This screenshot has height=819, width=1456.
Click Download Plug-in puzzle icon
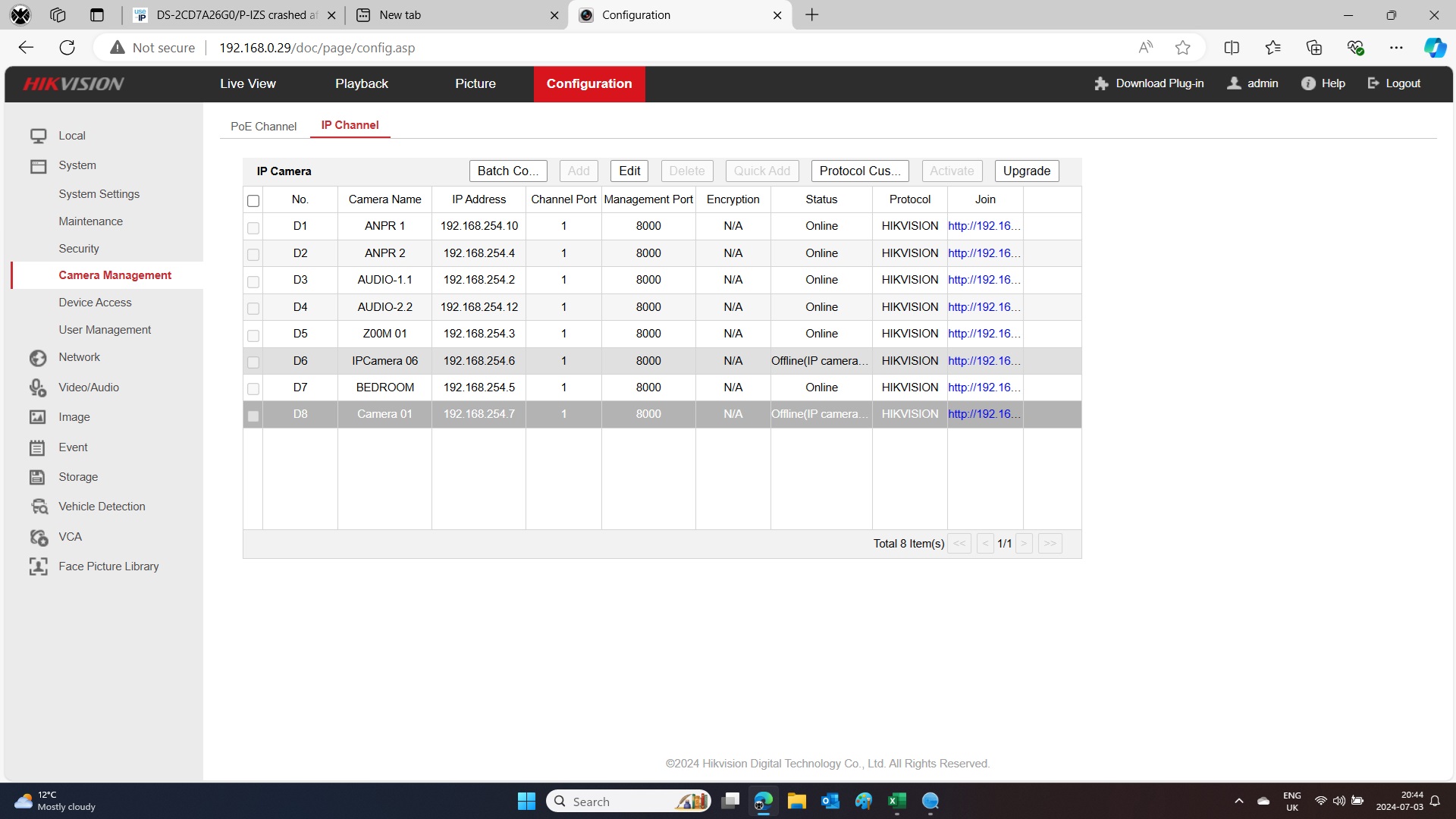pos(1101,83)
